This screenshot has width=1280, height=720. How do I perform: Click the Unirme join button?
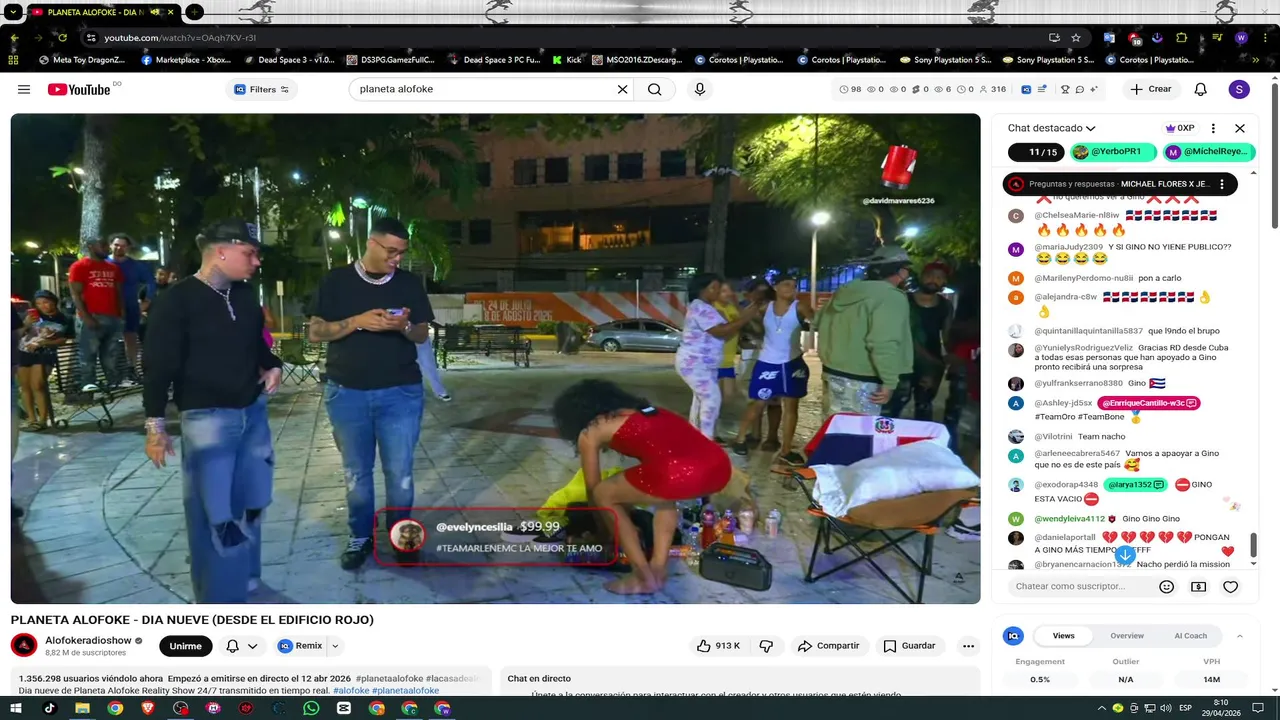coord(185,646)
